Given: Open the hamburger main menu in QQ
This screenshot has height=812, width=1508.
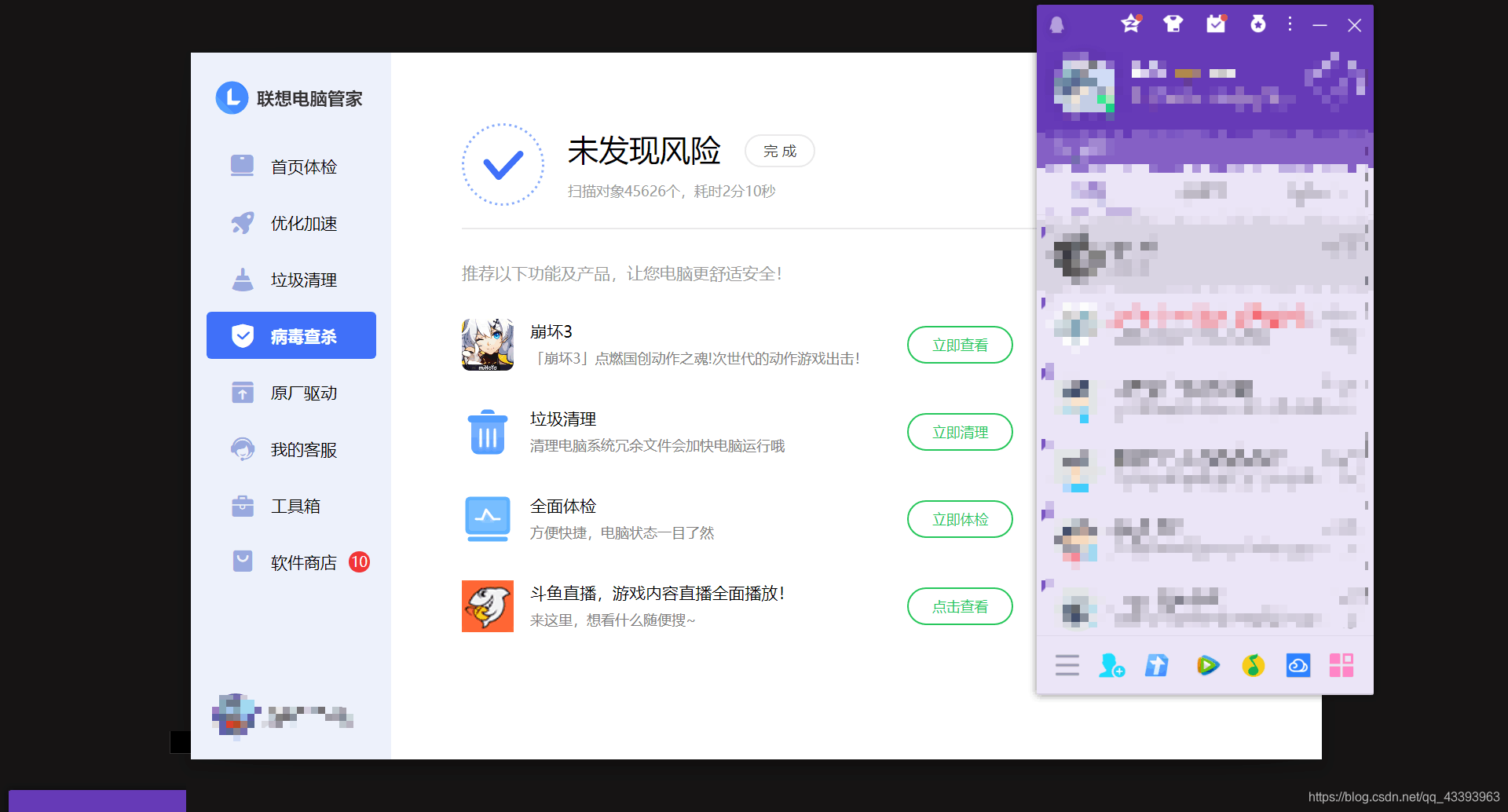Looking at the screenshot, I should click(x=1067, y=665).
